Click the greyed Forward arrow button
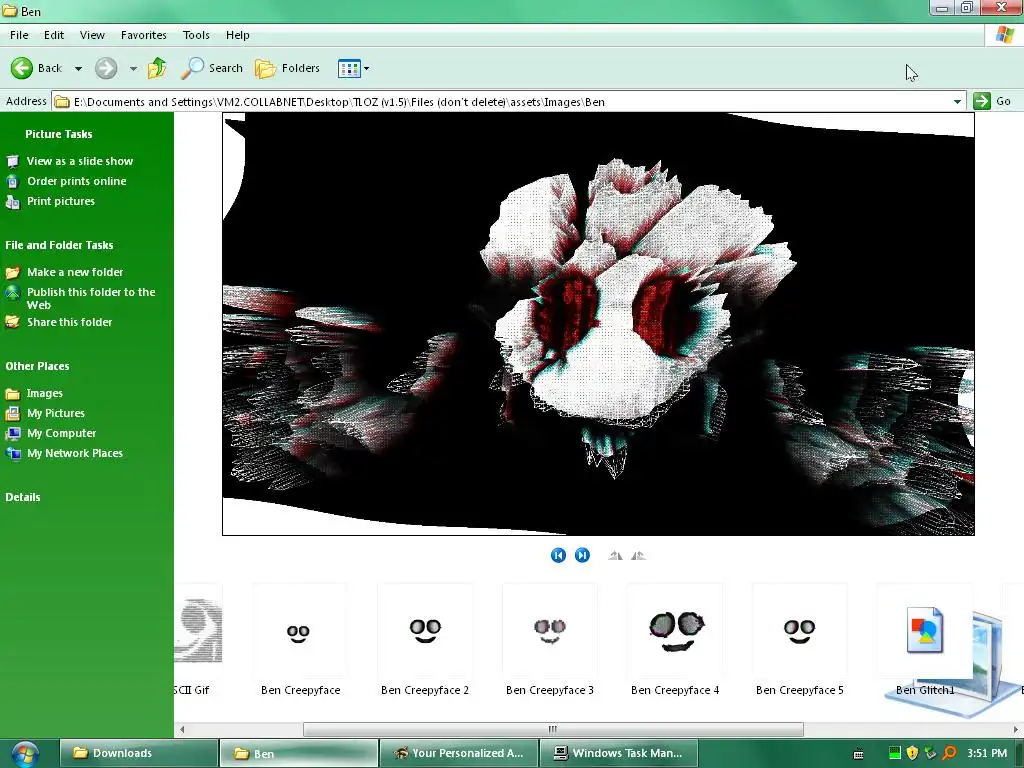This screenshot has width=1024, height=768. point(106,68)
